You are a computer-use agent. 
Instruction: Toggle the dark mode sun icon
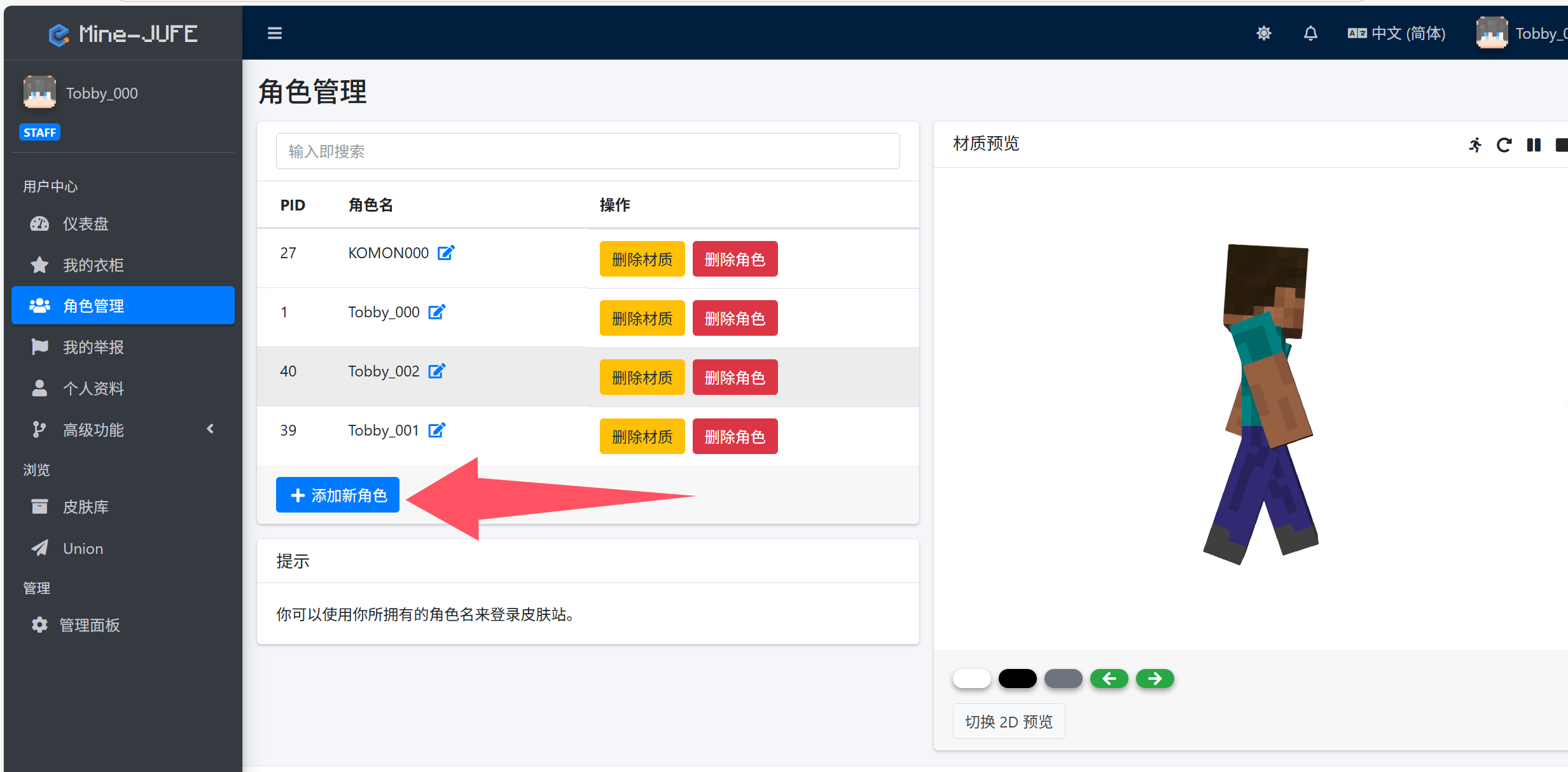click(1263, 33)
